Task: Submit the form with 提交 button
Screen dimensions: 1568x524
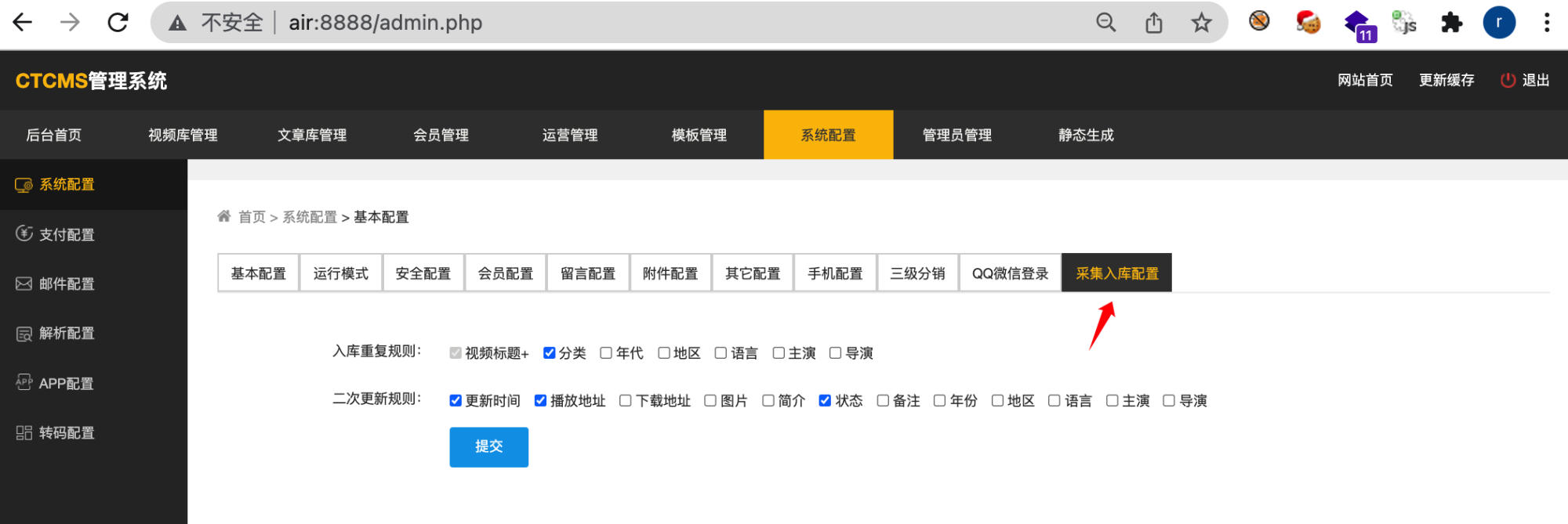Action: [x=489, y=447]
